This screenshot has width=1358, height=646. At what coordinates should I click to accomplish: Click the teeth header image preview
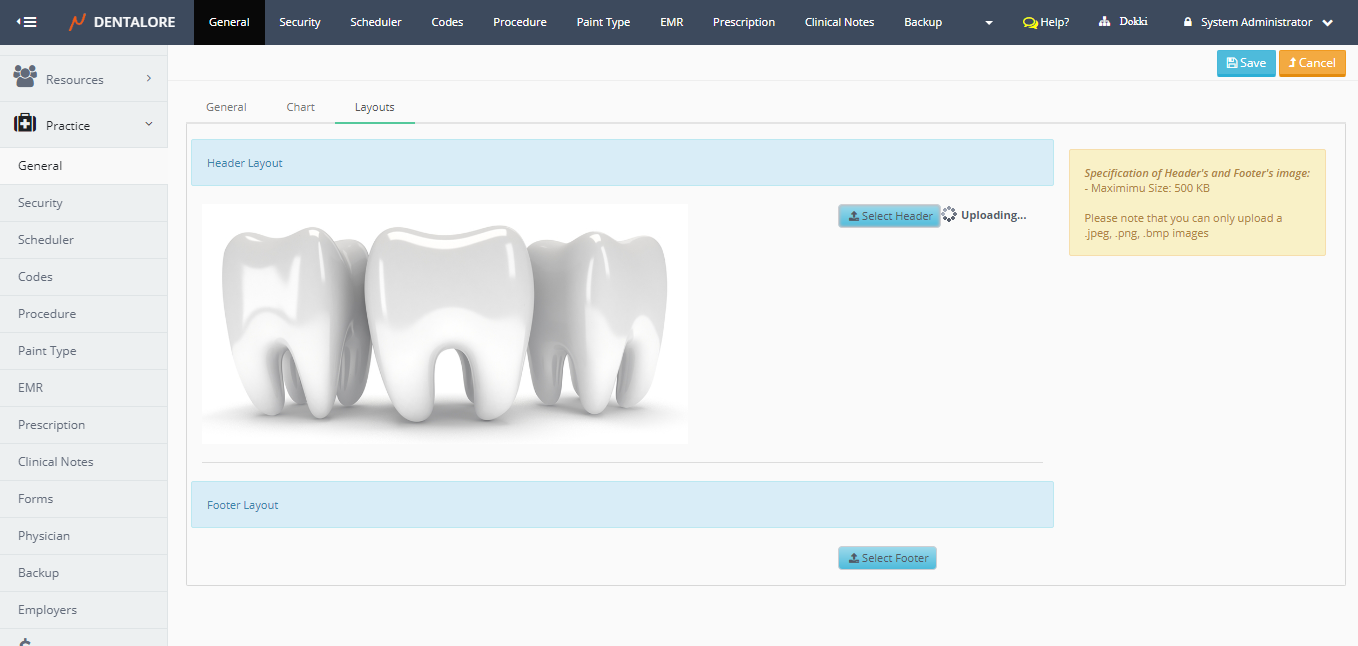[x=444, y=324]
